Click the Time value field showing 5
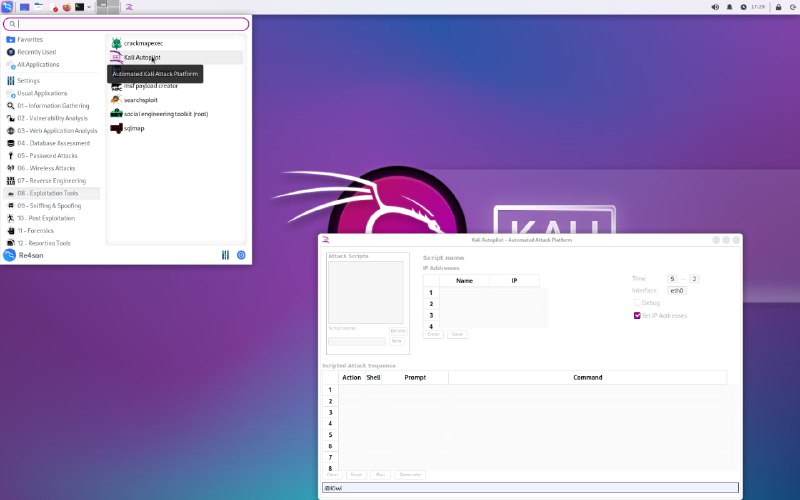The image size is (800, 500). tap(672, 278)
